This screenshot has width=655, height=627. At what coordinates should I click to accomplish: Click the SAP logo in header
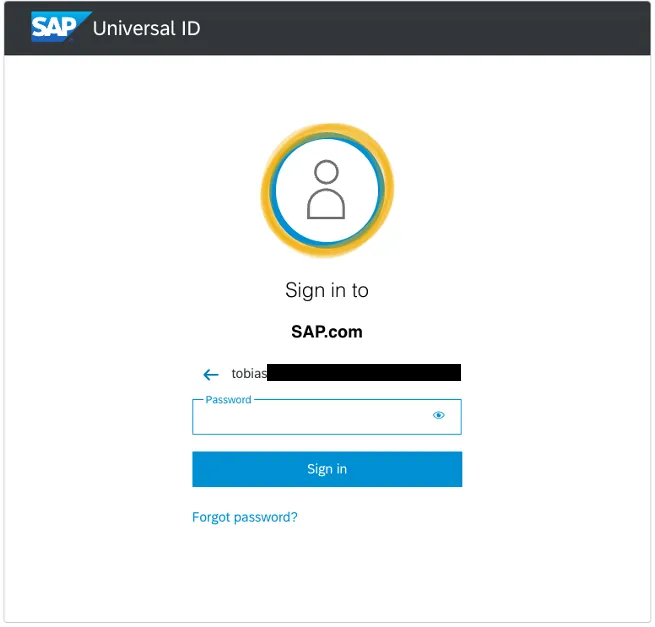(x=61, y=26)
